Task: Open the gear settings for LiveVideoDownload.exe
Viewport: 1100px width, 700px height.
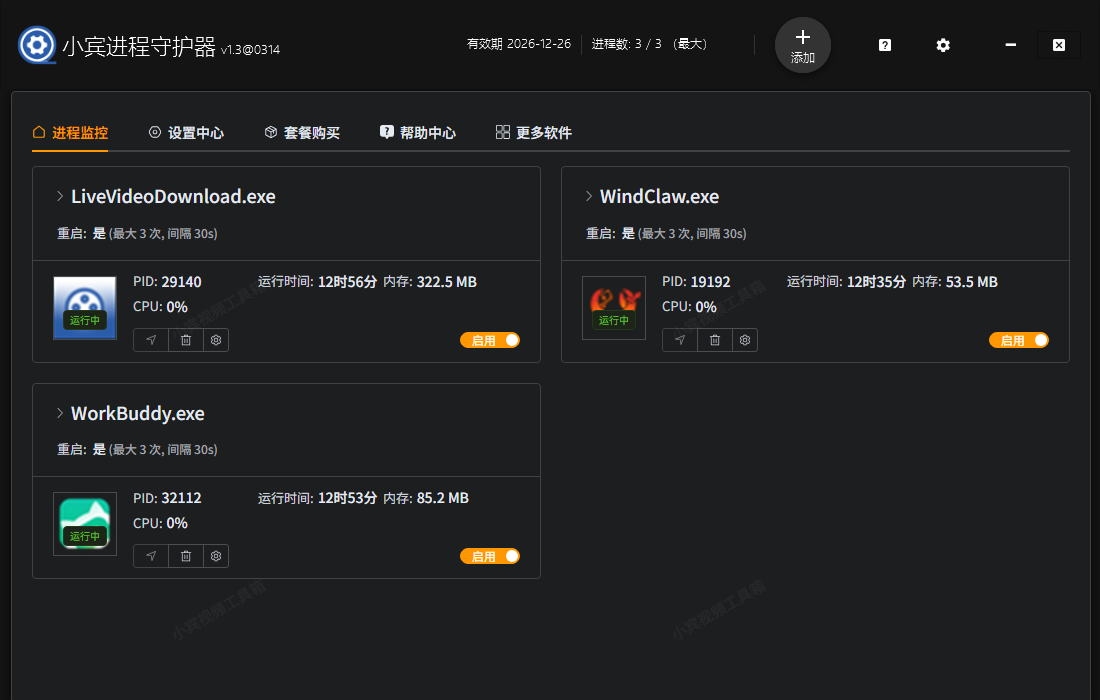Action: coord(216,340)
